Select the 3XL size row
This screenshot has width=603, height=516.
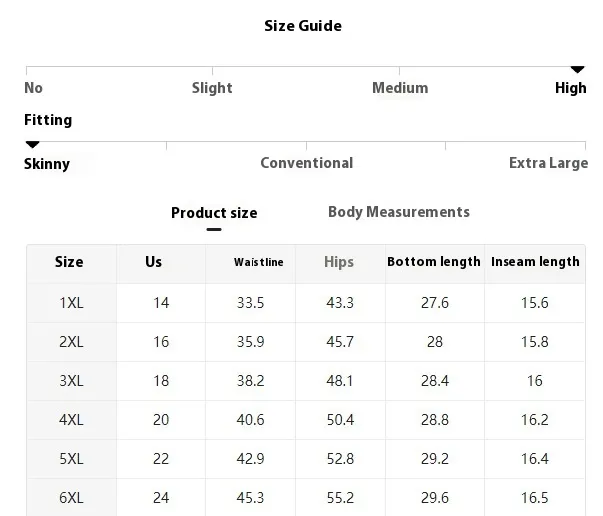click(x=71, y=381)
